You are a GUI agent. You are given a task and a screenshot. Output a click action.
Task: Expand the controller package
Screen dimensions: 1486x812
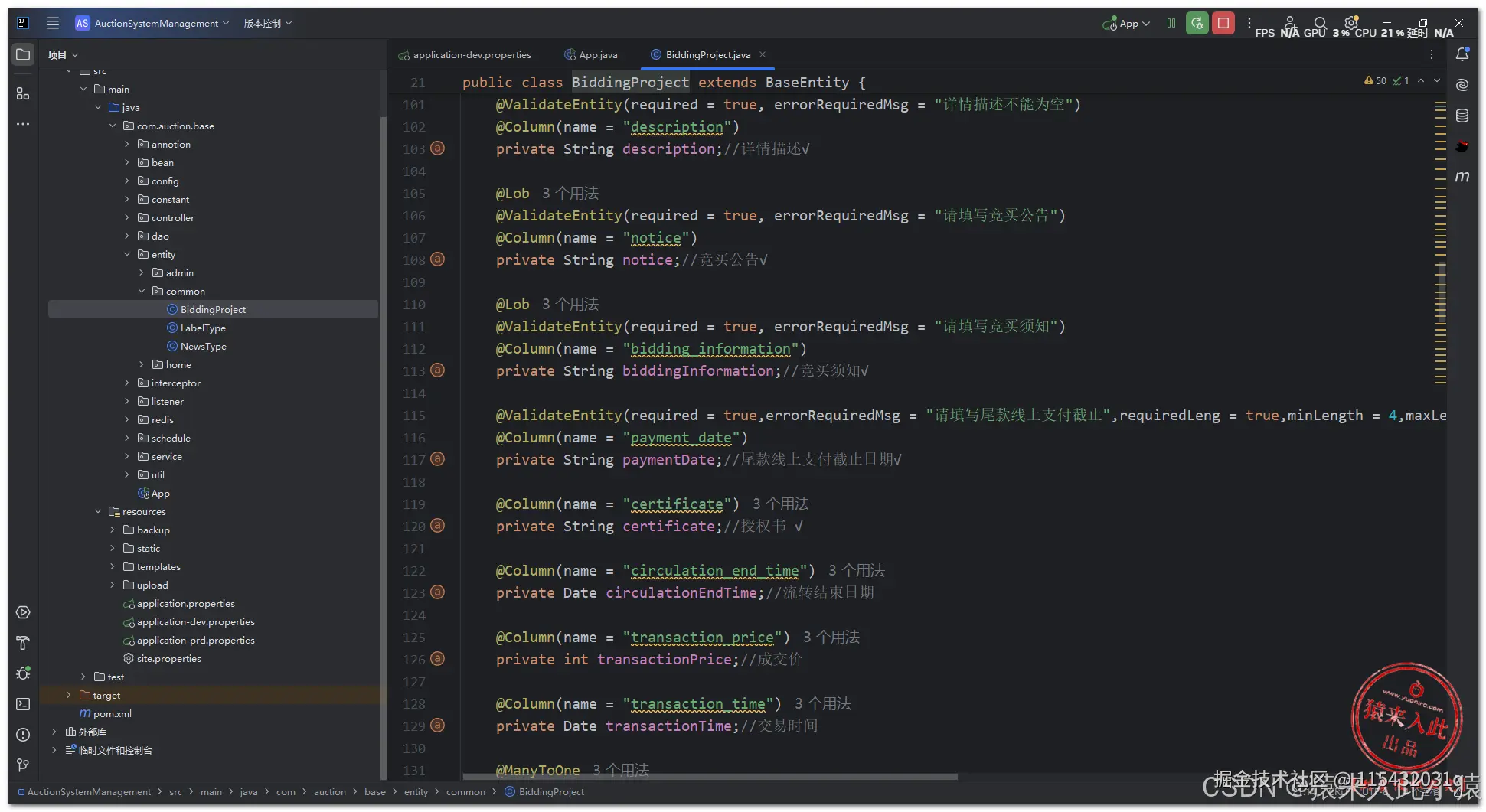click(127, 217)
